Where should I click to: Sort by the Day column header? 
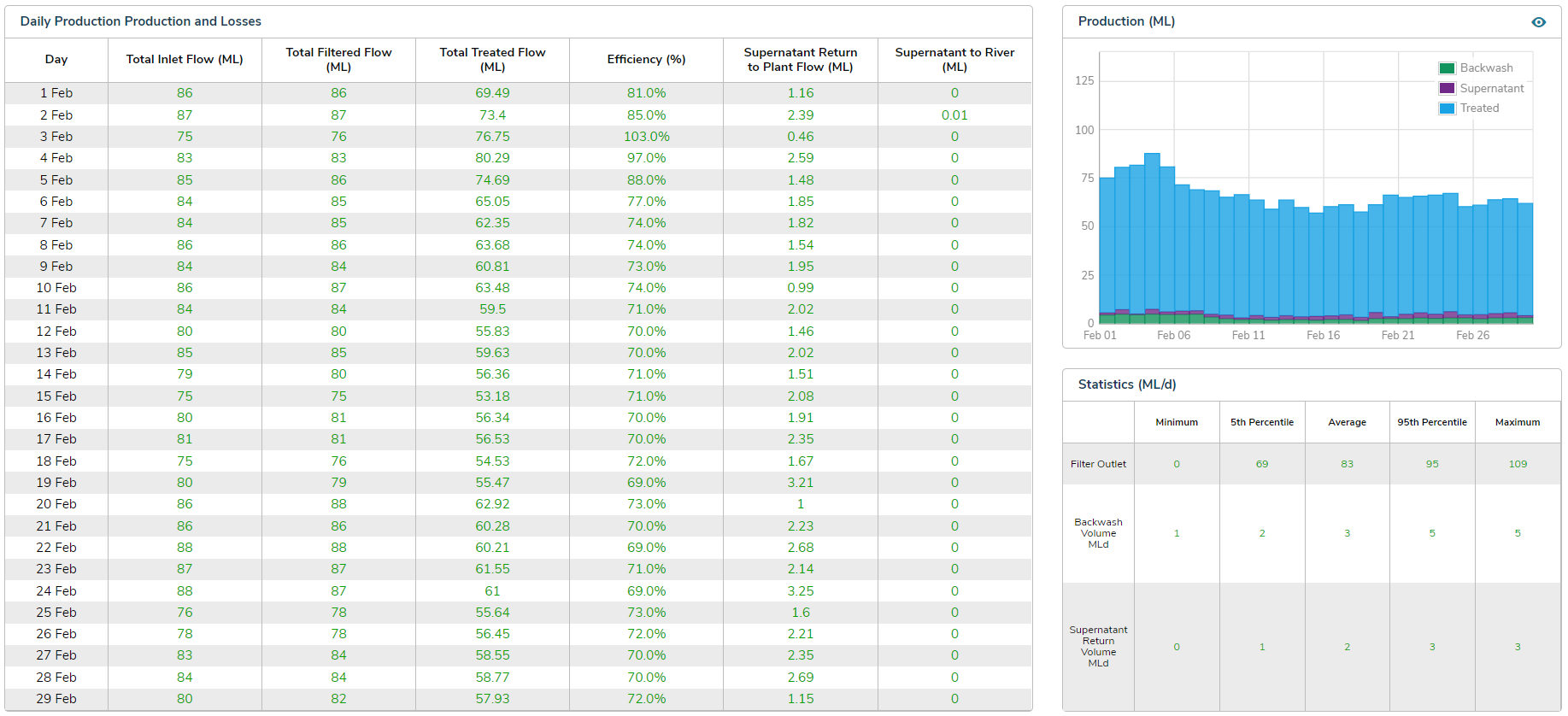[x=56, y=60]
